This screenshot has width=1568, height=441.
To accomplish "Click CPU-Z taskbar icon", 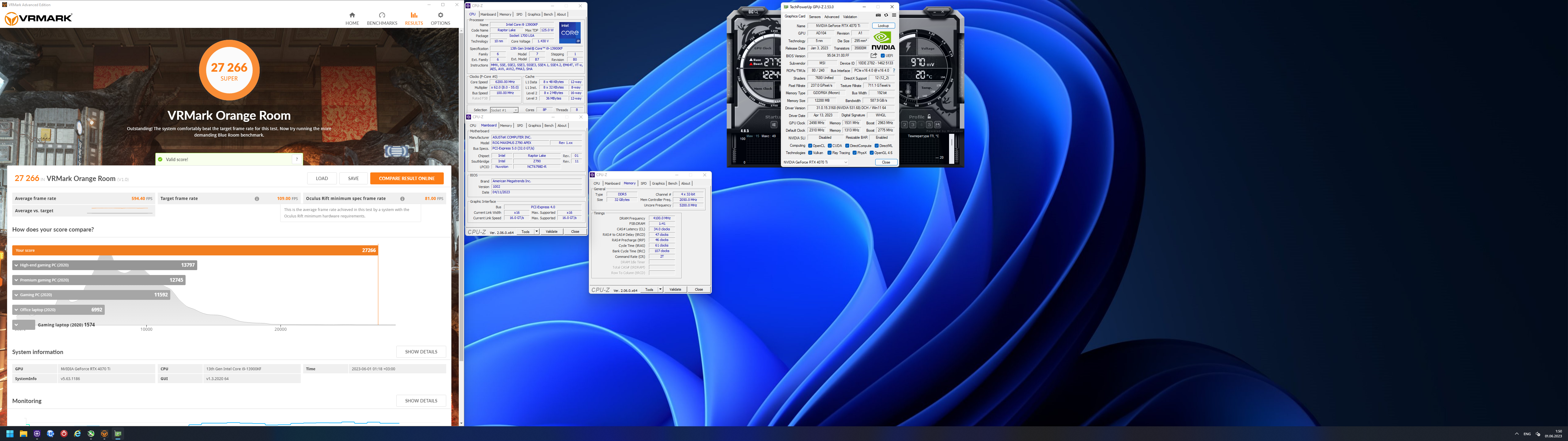I will click(37, 434).
